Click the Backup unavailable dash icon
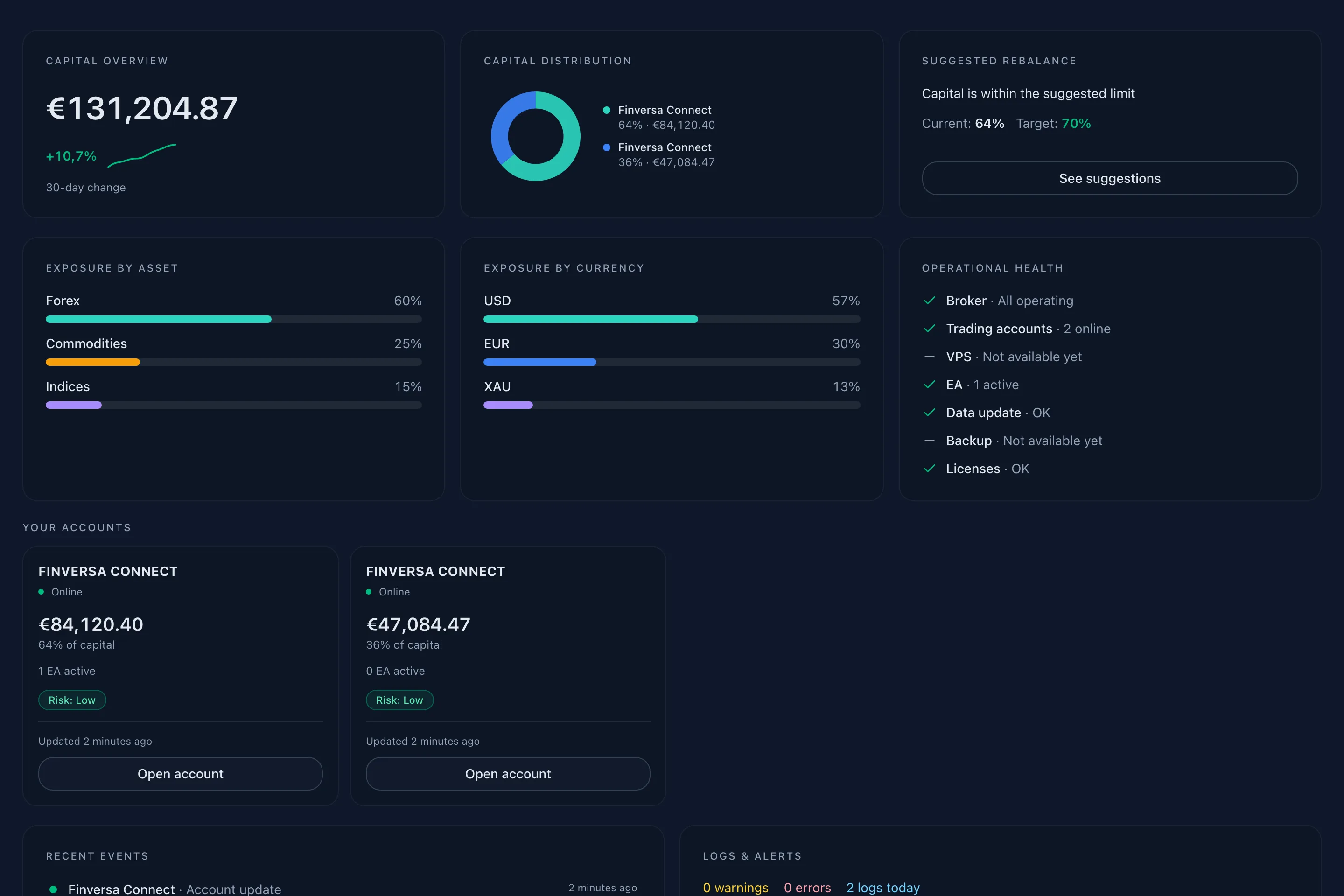The width and height of the screenshot is (1344, 896). click(x=929, y=441)
